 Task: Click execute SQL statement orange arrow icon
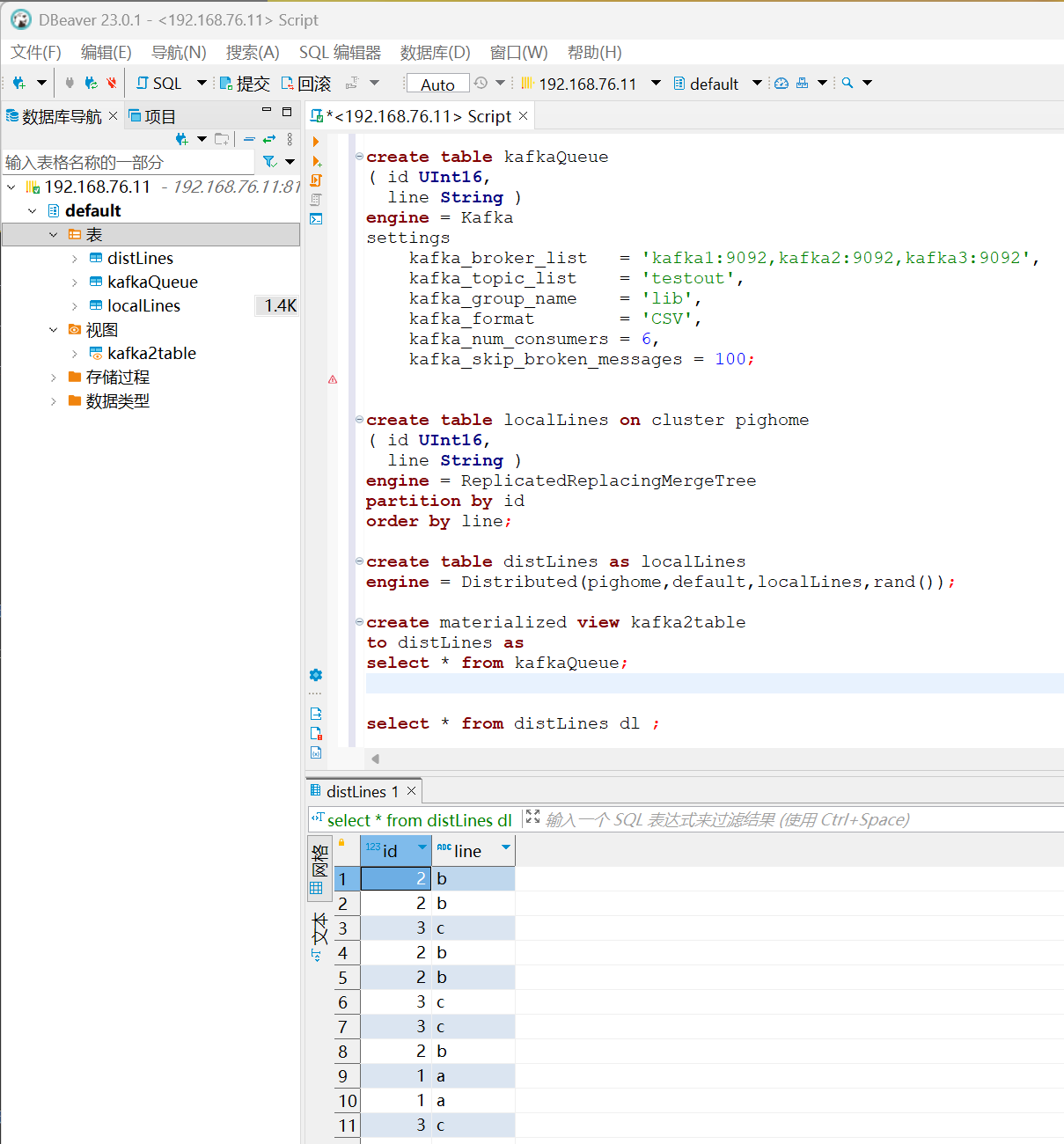(x=316, y=142)
